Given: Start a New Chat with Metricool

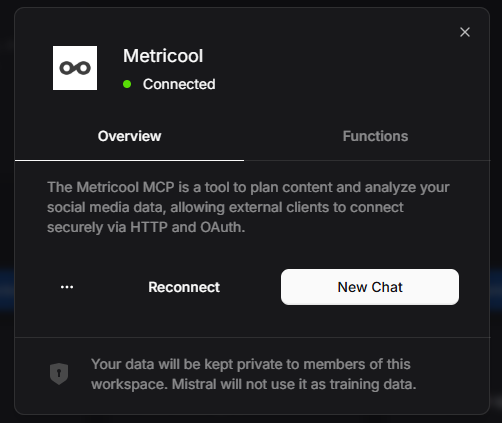Looking at the screenshot, I should [x=370, y=287].
